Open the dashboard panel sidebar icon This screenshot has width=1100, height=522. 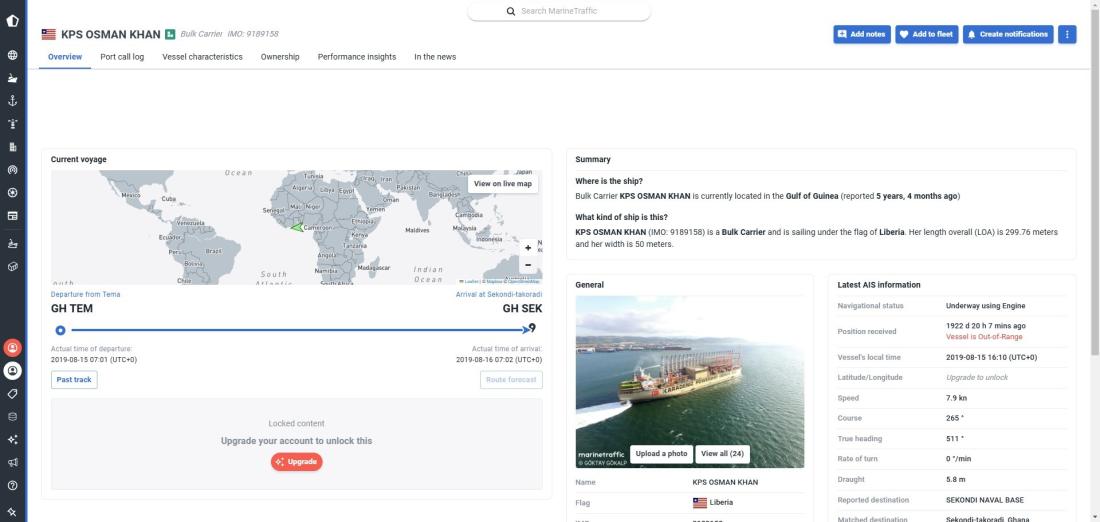[12, 215]
